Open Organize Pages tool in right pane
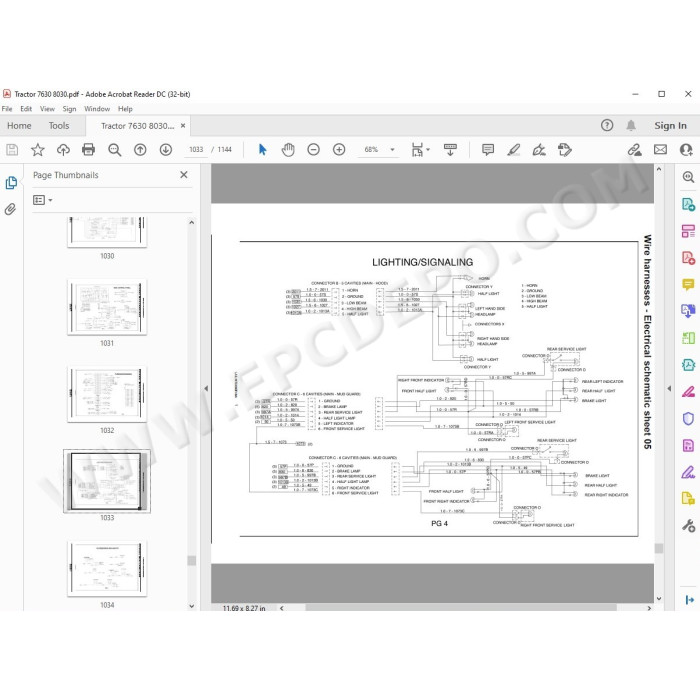The image size is (700, 700). [x=688, y=231]
